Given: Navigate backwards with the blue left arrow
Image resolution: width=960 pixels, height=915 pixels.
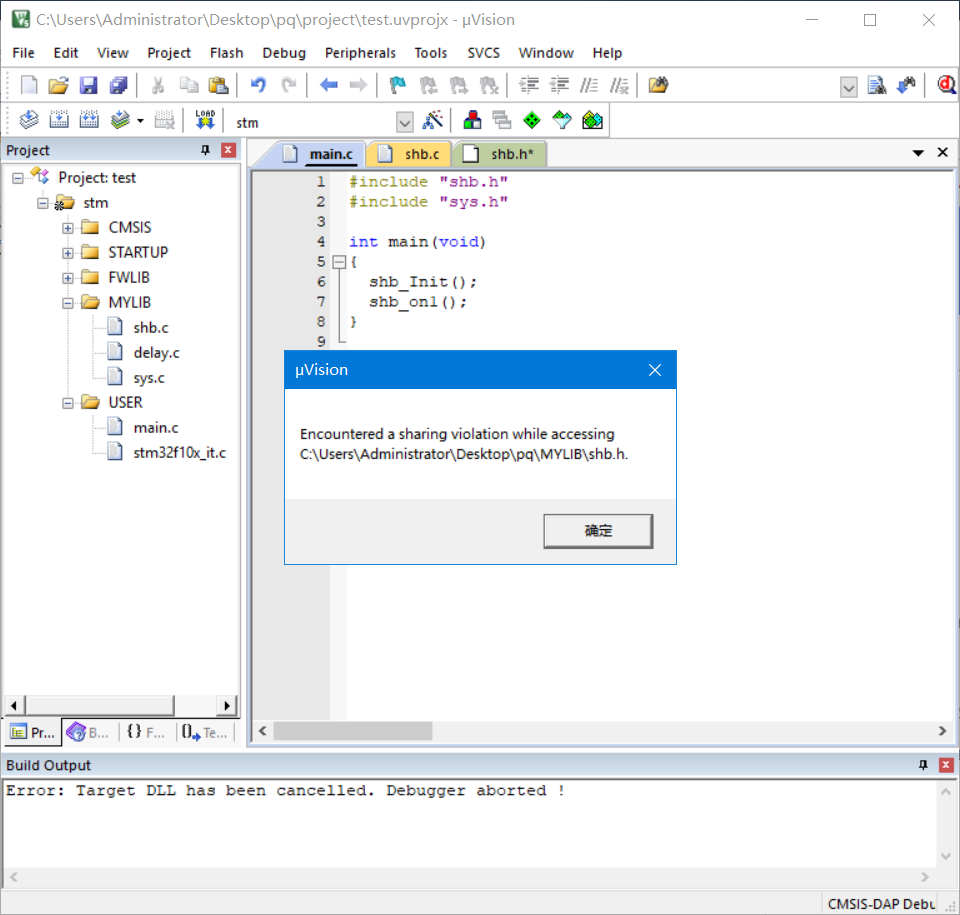Looking at the screenshot, I should [328, 85].
